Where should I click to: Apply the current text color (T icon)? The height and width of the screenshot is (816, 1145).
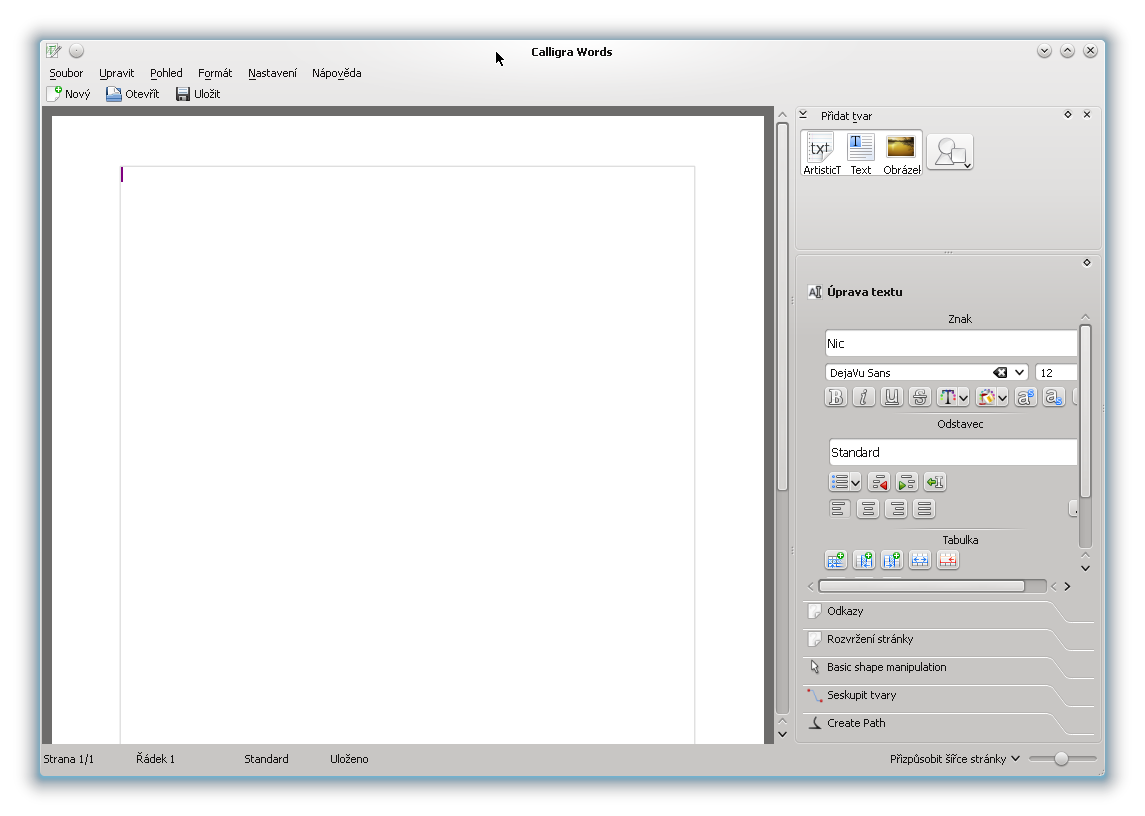tap(947, 397)
